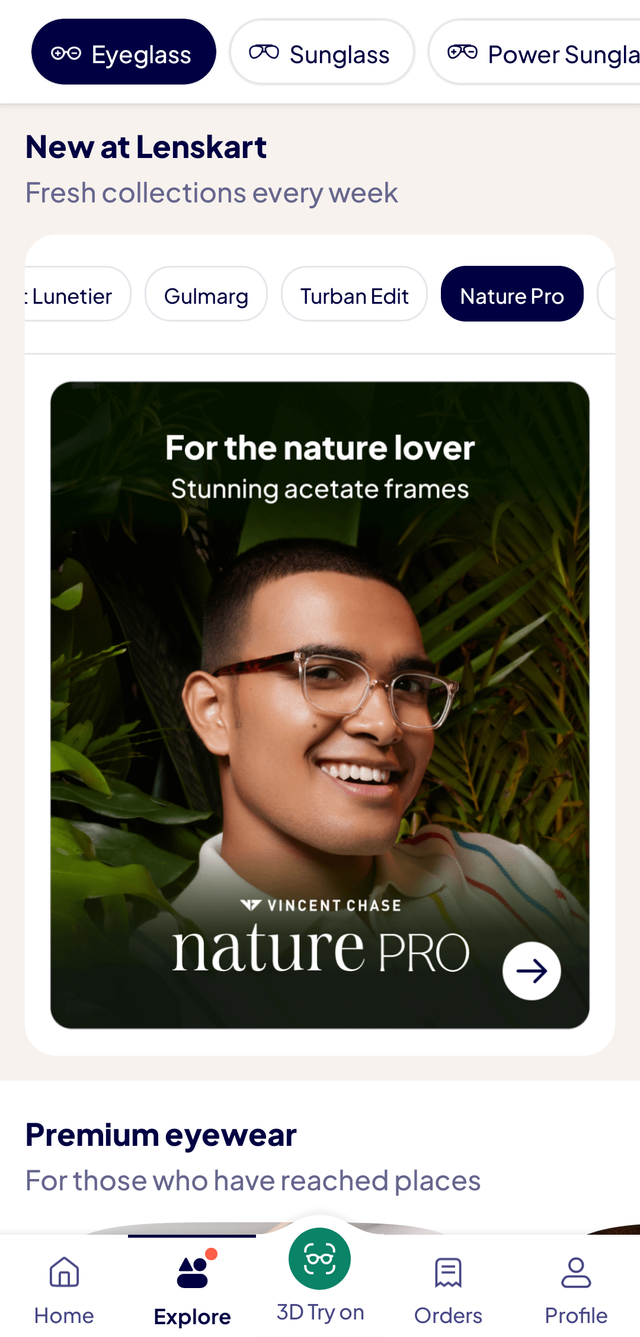Tap the Home house icon
Image resolution: width=640 pixels, height=1337 pixels.
pyautogui.click(x=64, y=1273)
